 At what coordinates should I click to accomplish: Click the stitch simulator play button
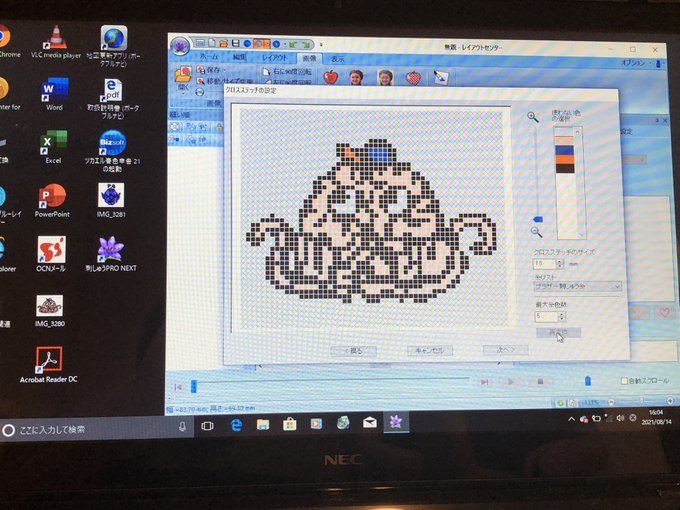pos(510,382)
